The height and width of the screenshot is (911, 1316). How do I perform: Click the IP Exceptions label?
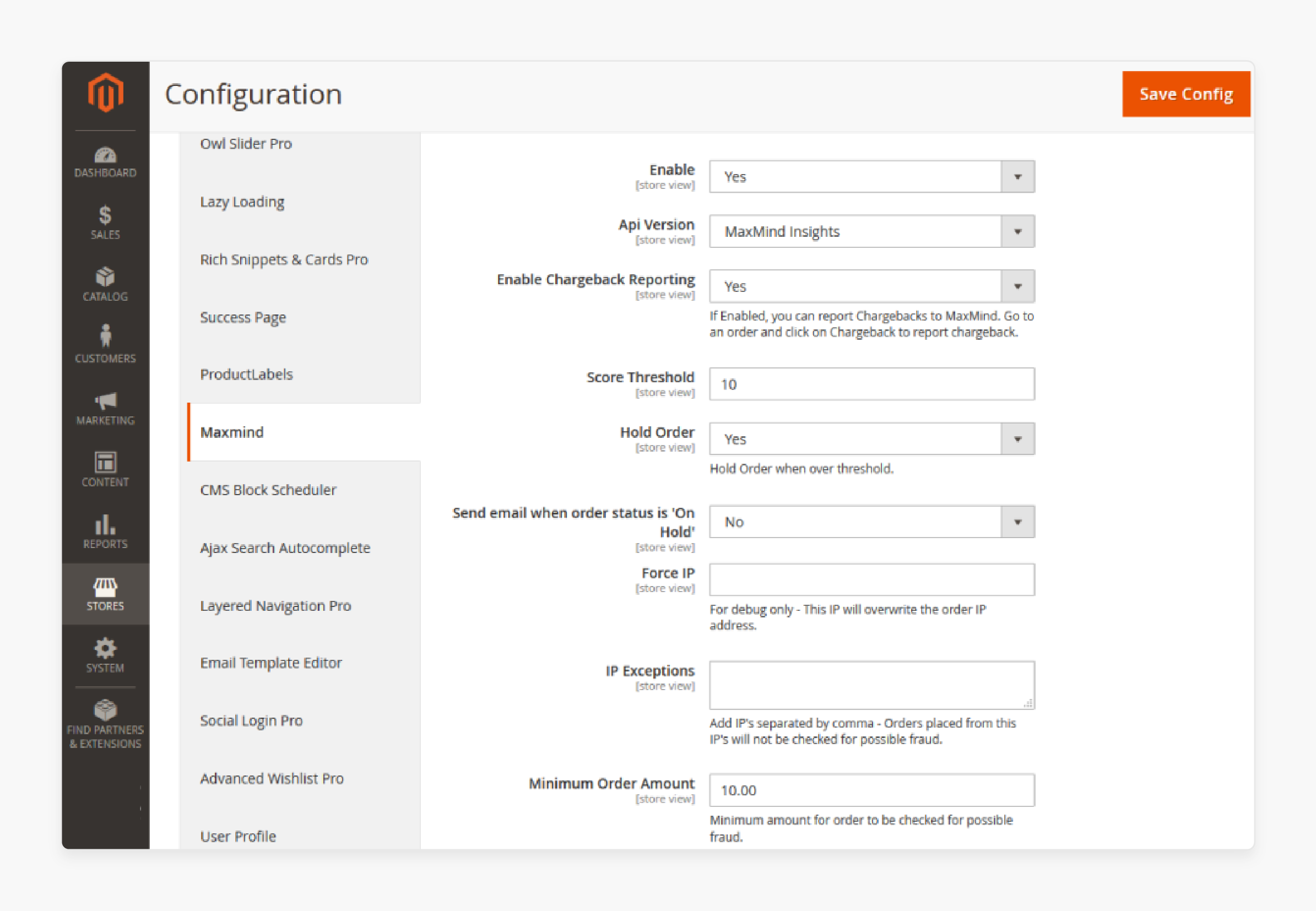(649, 671)
